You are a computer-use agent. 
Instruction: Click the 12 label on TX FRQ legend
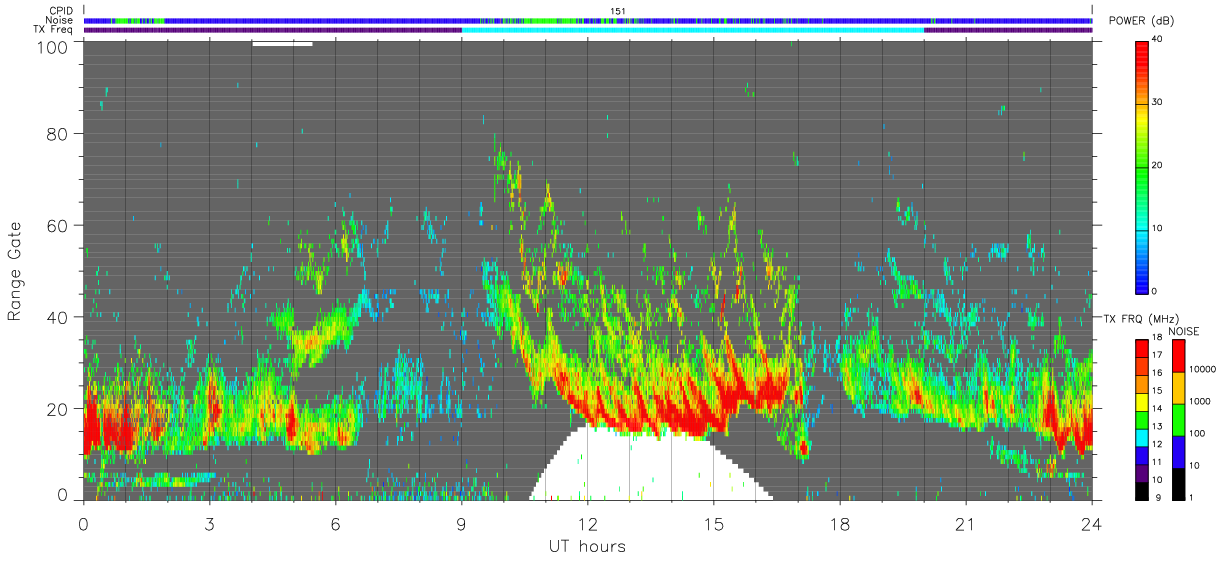(x=1157, y=445)
